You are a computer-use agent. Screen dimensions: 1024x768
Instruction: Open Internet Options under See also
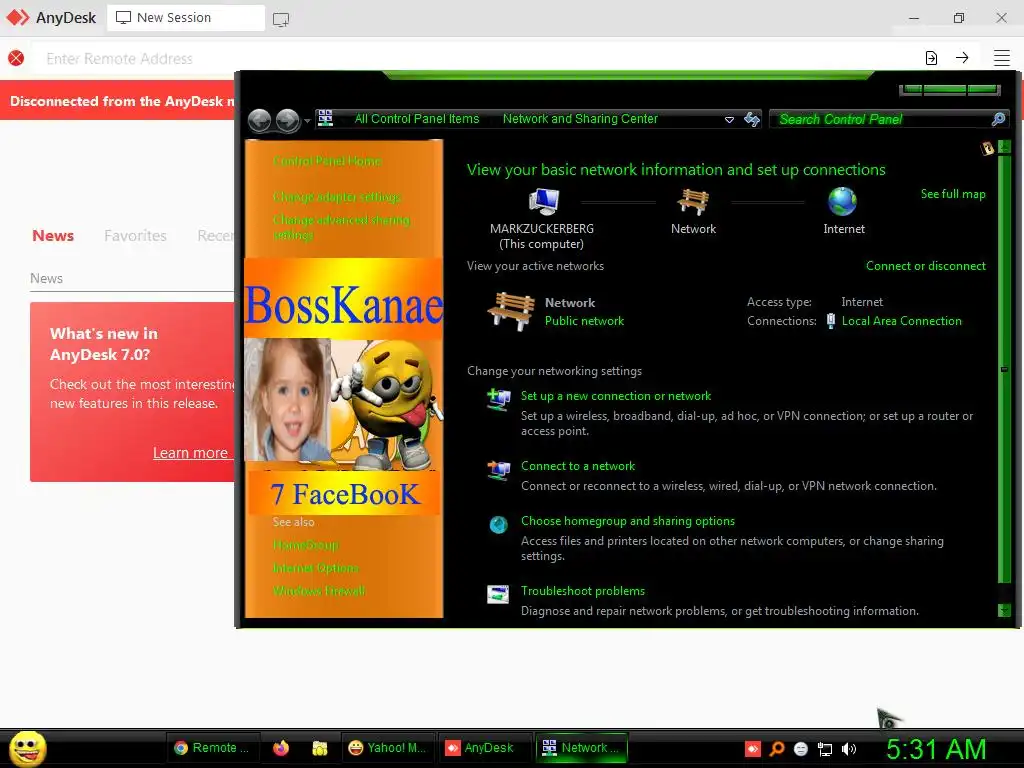pyautogui.click(x=315, y=568)
